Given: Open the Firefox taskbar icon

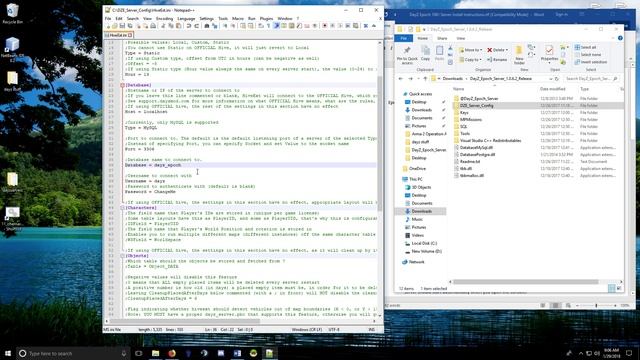Looking at the screenshot, I should click(x=172, y=353).
